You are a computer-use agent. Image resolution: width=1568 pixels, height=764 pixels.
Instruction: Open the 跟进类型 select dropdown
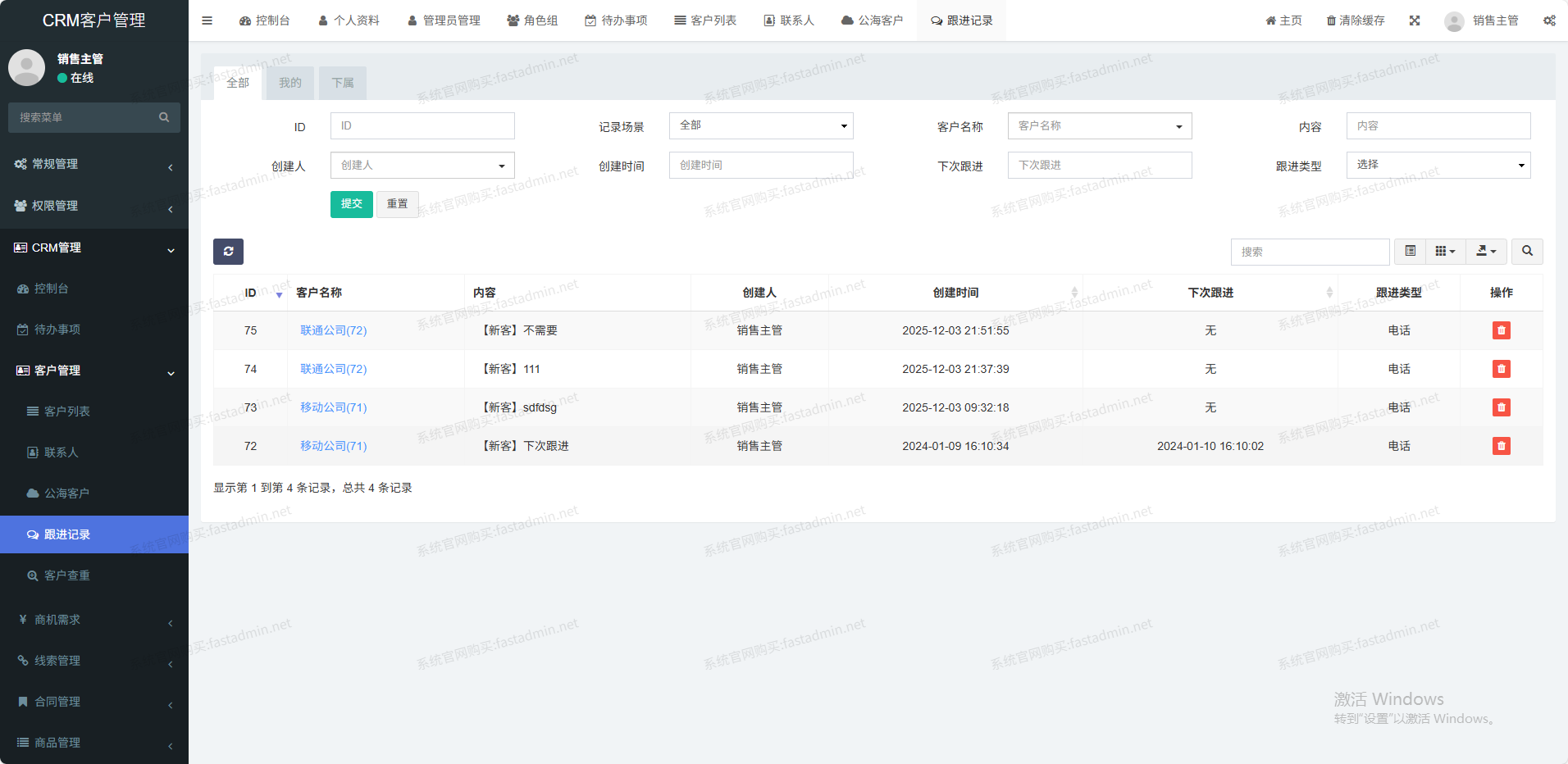pos(1438,165)
